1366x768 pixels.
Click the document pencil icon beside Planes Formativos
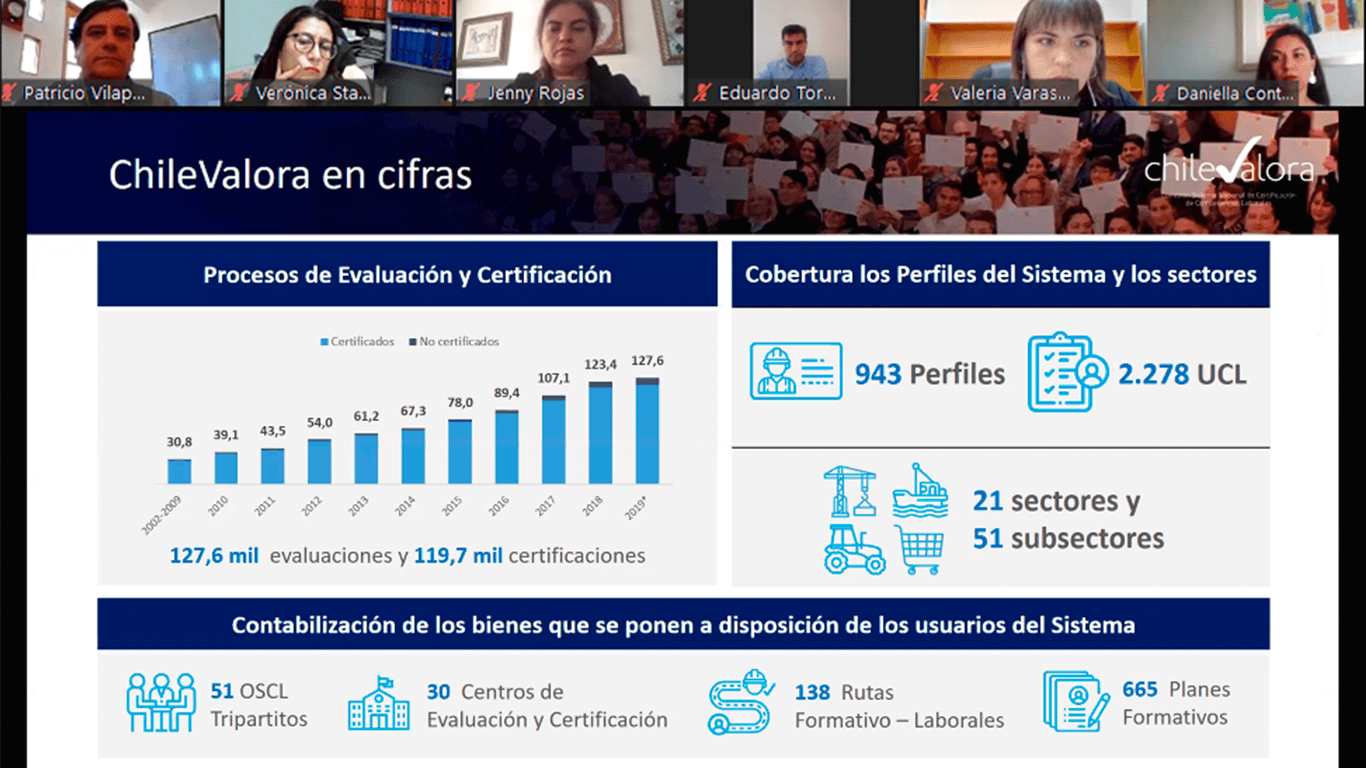[1076, 701]
